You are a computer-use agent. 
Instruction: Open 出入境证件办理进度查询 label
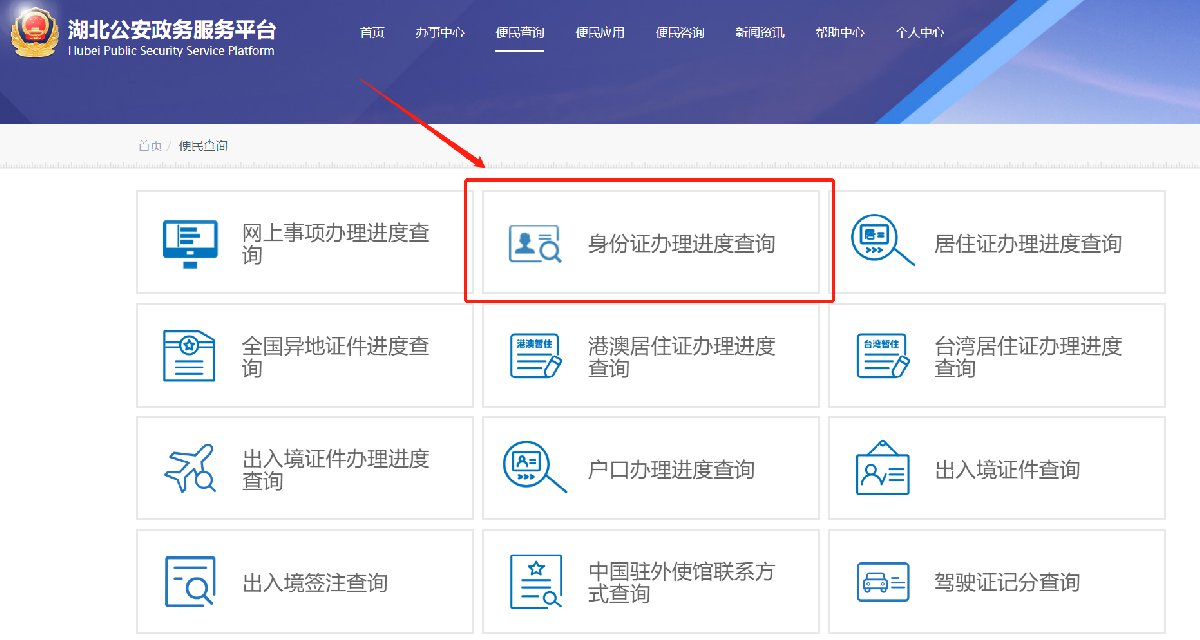click(336, 470)
